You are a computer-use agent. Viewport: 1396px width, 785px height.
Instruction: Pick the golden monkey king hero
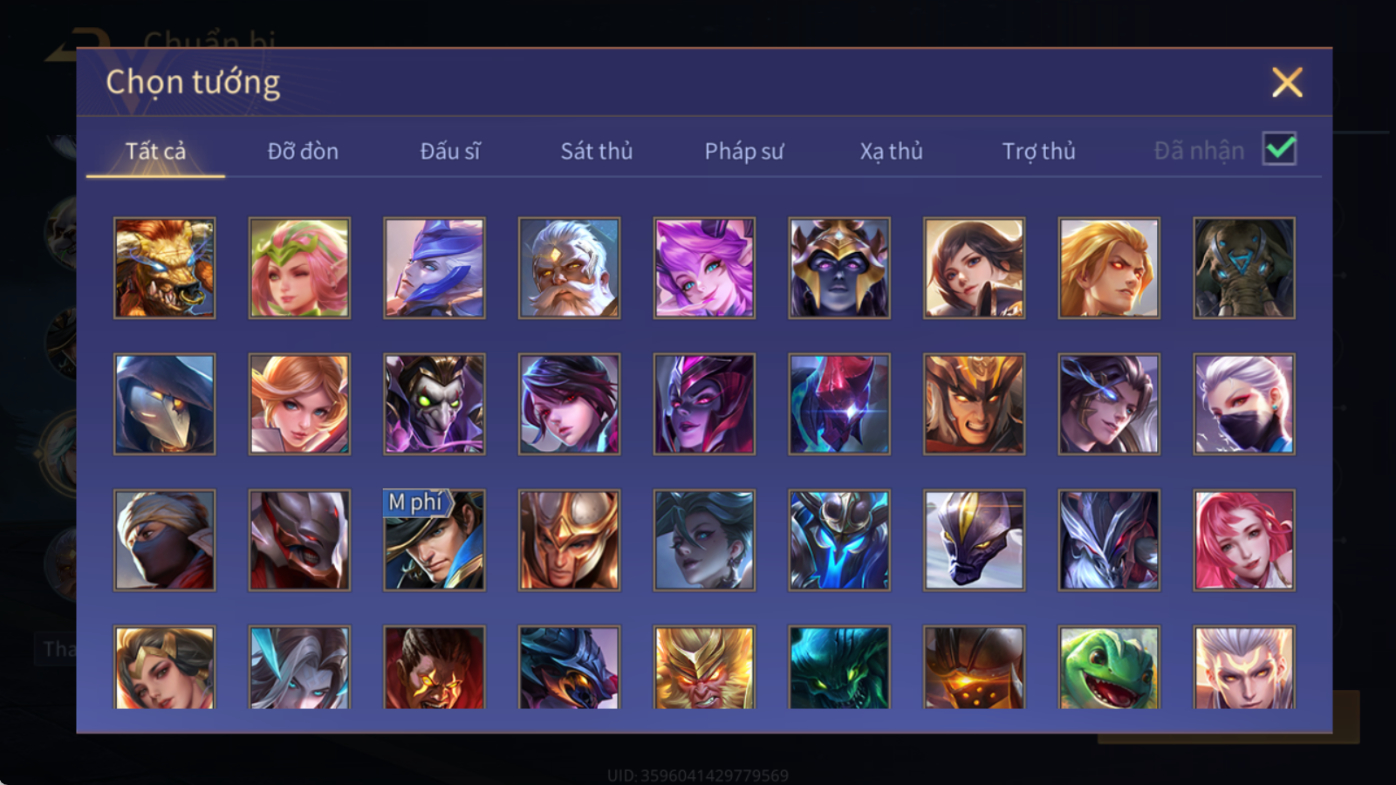coord(704,668)
